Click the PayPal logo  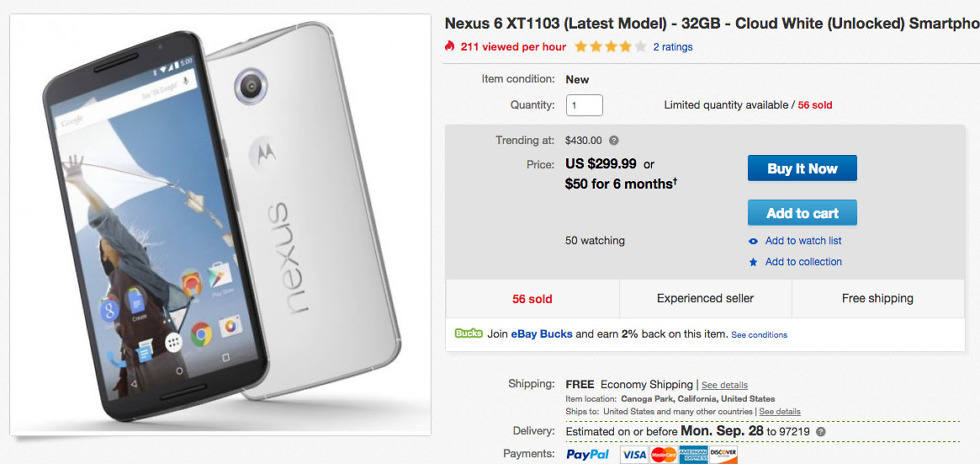coord(589,455)
